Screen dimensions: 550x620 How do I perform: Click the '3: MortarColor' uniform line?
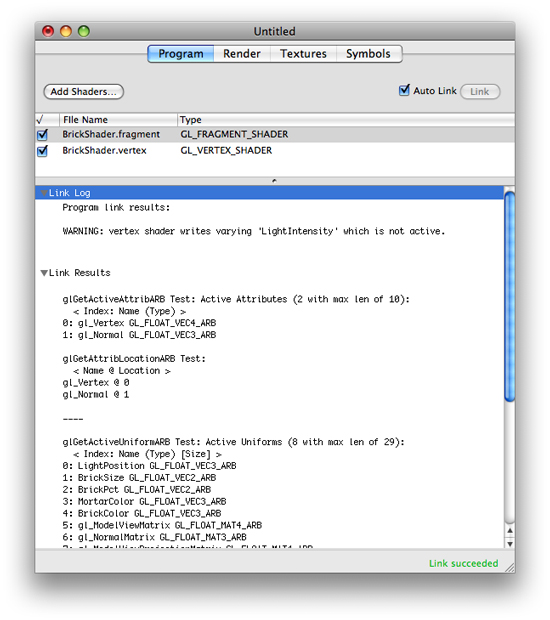[x=144, y=501]
